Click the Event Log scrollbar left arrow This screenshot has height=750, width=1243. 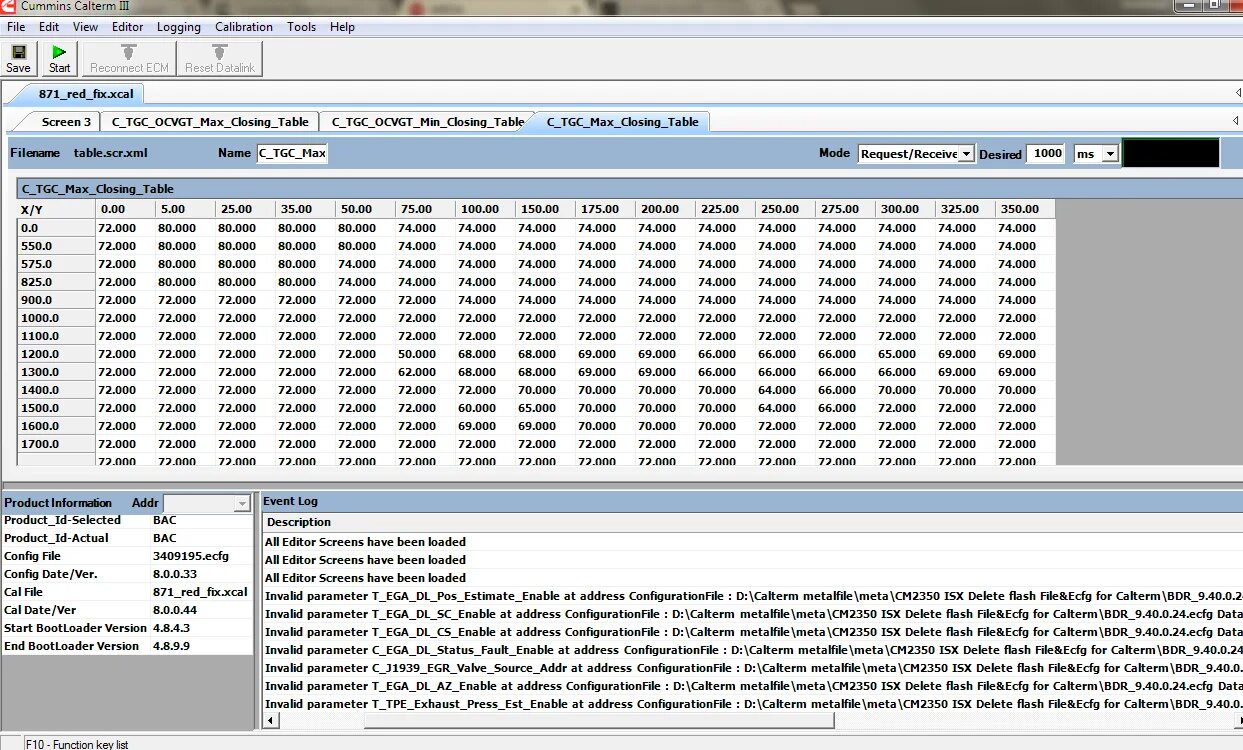271,721
